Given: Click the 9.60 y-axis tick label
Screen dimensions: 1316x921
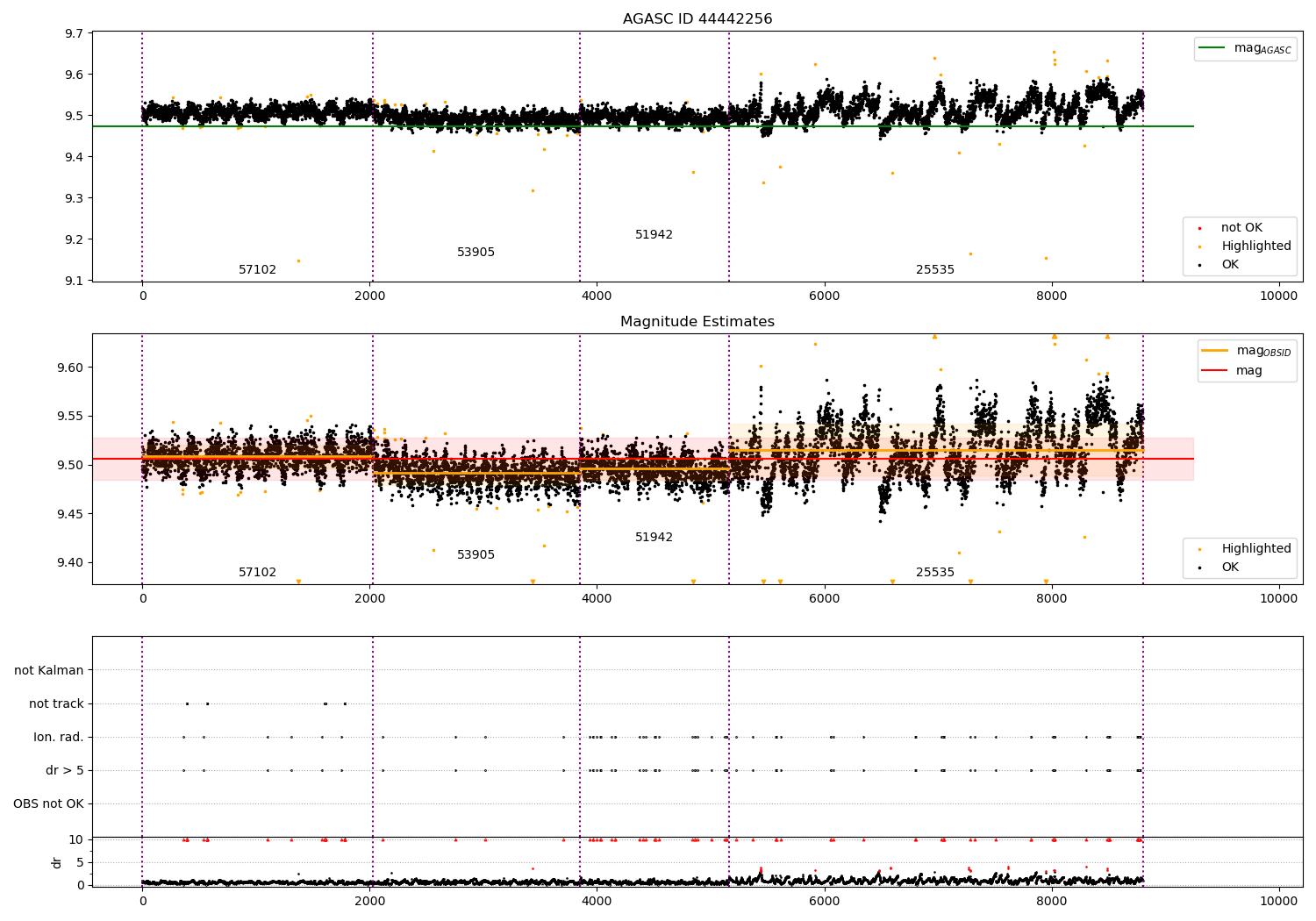Looking at the screenshot, I should pos(70,368).
